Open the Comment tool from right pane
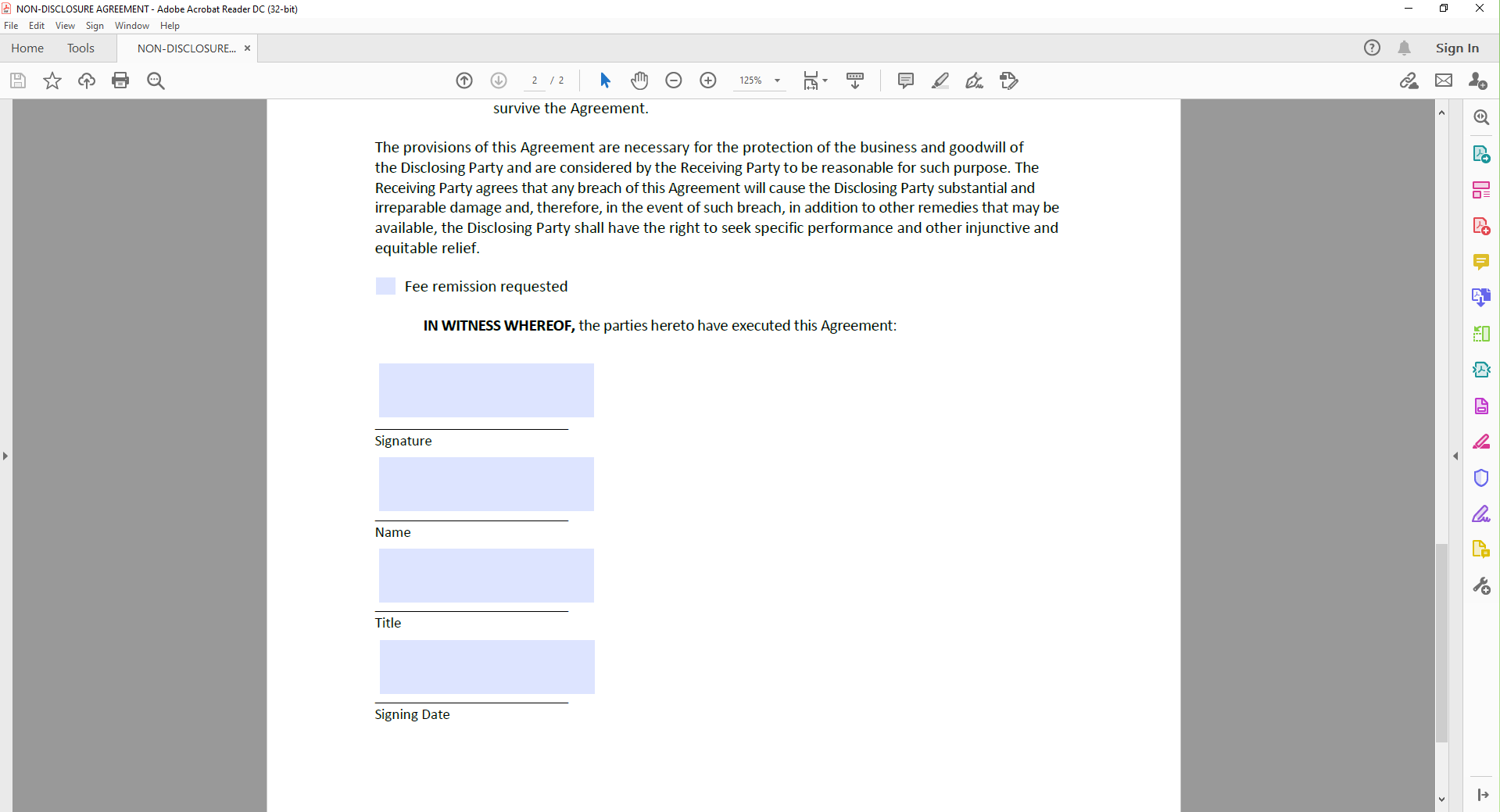The image size is (1500, 812). click(x=1481, y=262)
